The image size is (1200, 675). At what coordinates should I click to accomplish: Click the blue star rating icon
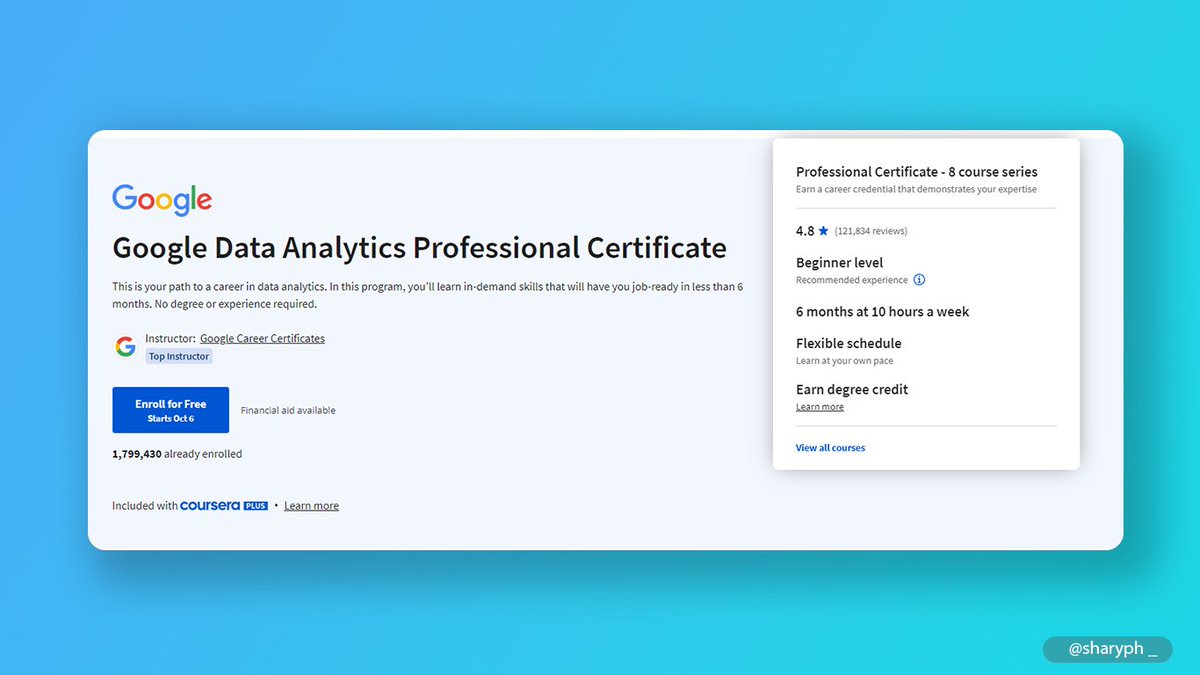[x=823, y=230]
